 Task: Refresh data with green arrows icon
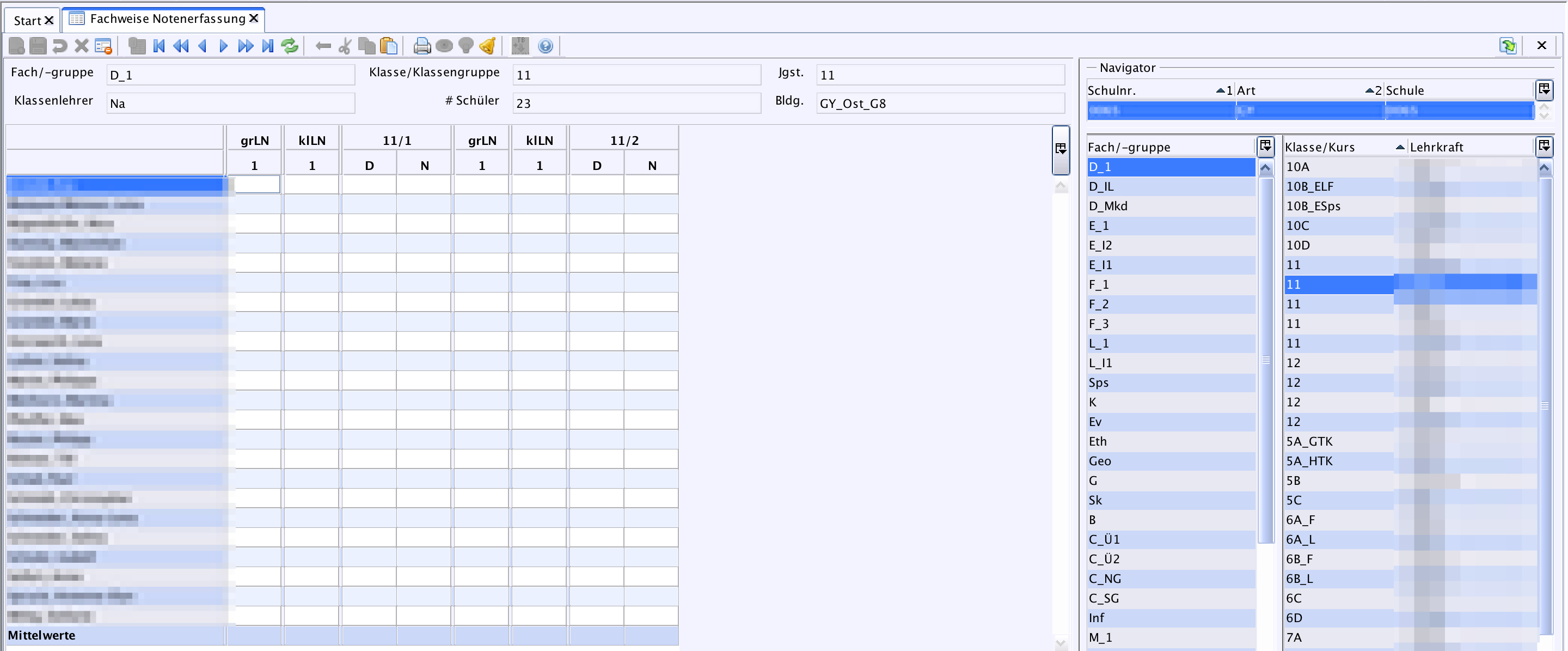[290, 46]
